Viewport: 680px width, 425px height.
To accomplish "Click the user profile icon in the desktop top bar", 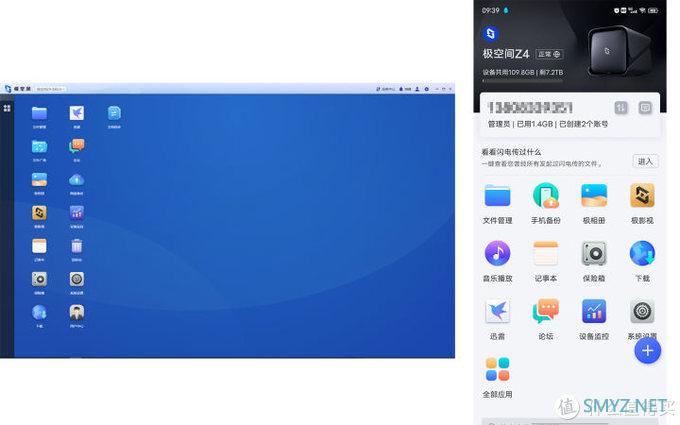I will 417,89.
